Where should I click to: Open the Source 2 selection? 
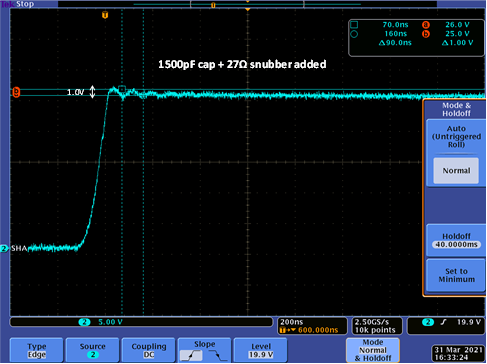pyautogui.click(x=93, y=350)
